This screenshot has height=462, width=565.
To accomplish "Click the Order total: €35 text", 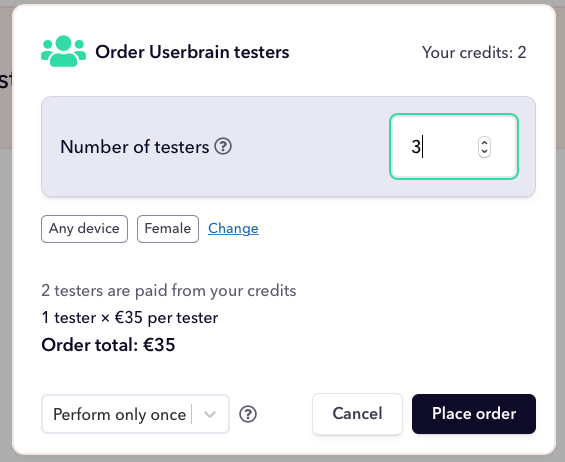I will 108,345.
